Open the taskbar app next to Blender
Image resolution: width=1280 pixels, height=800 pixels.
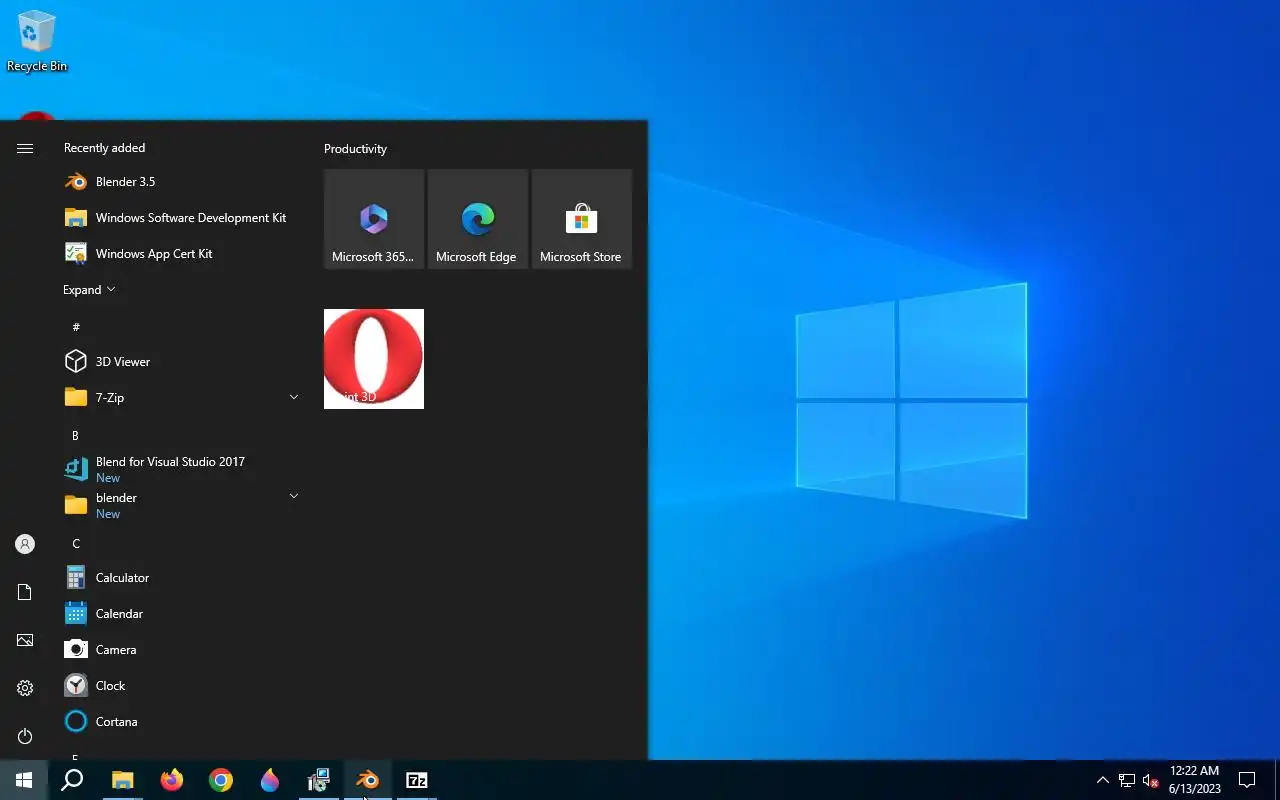[319, 780]
